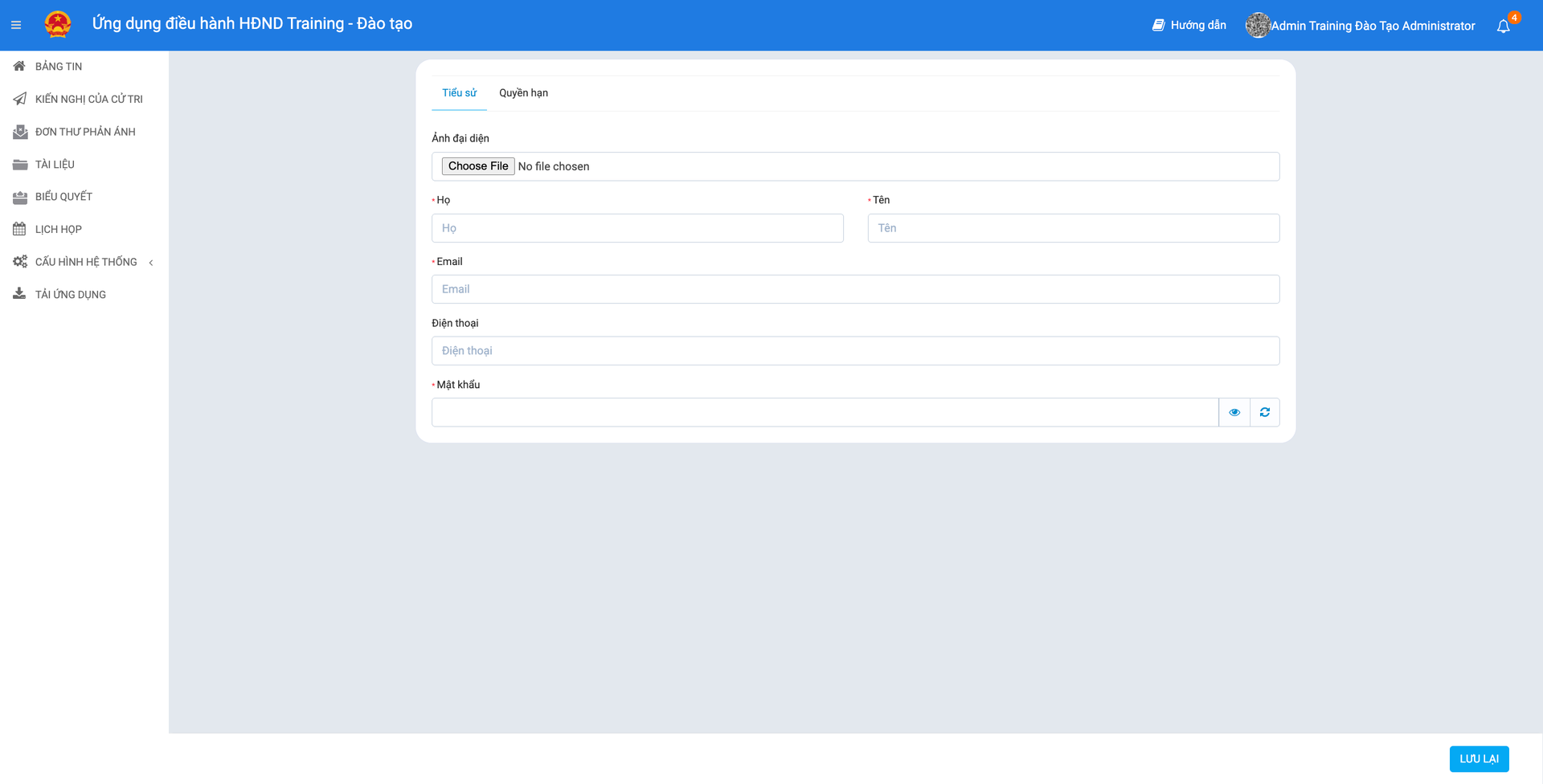Image resolution: width=1543 pixels, height=784 pixels.
Task: Open Admin Training Đào Tạo Administrator menu
Action: coord(1372,26)
